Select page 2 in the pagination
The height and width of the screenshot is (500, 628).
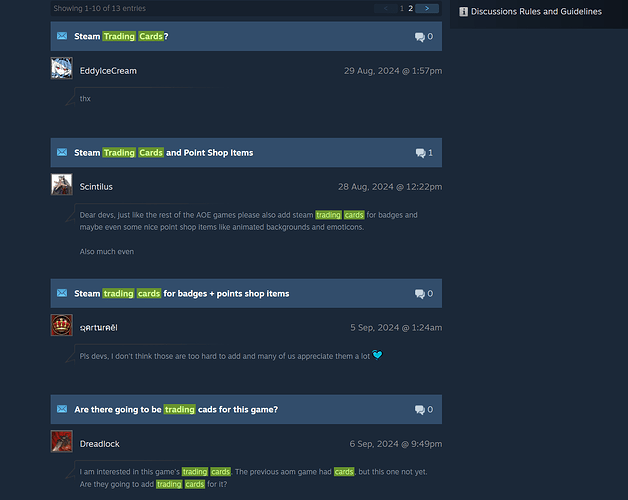tap(411, 8)
